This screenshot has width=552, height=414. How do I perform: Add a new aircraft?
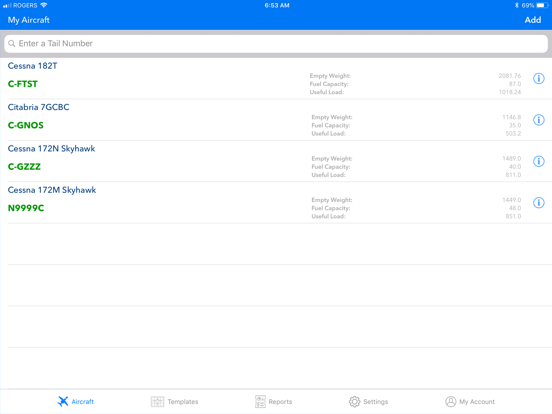[x=533, y=20]
